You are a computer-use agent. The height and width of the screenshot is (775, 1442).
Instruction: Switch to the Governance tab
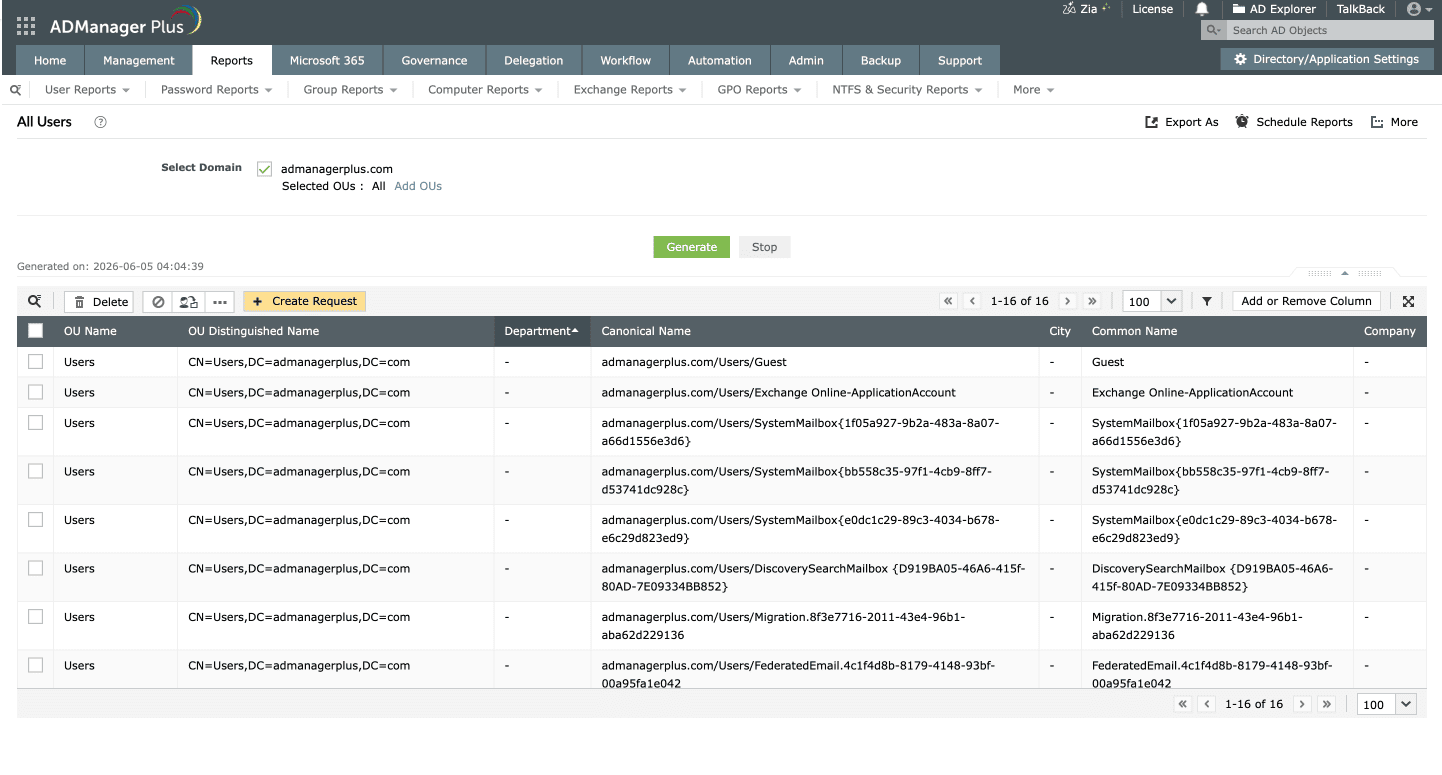click(x=434, y=60)
